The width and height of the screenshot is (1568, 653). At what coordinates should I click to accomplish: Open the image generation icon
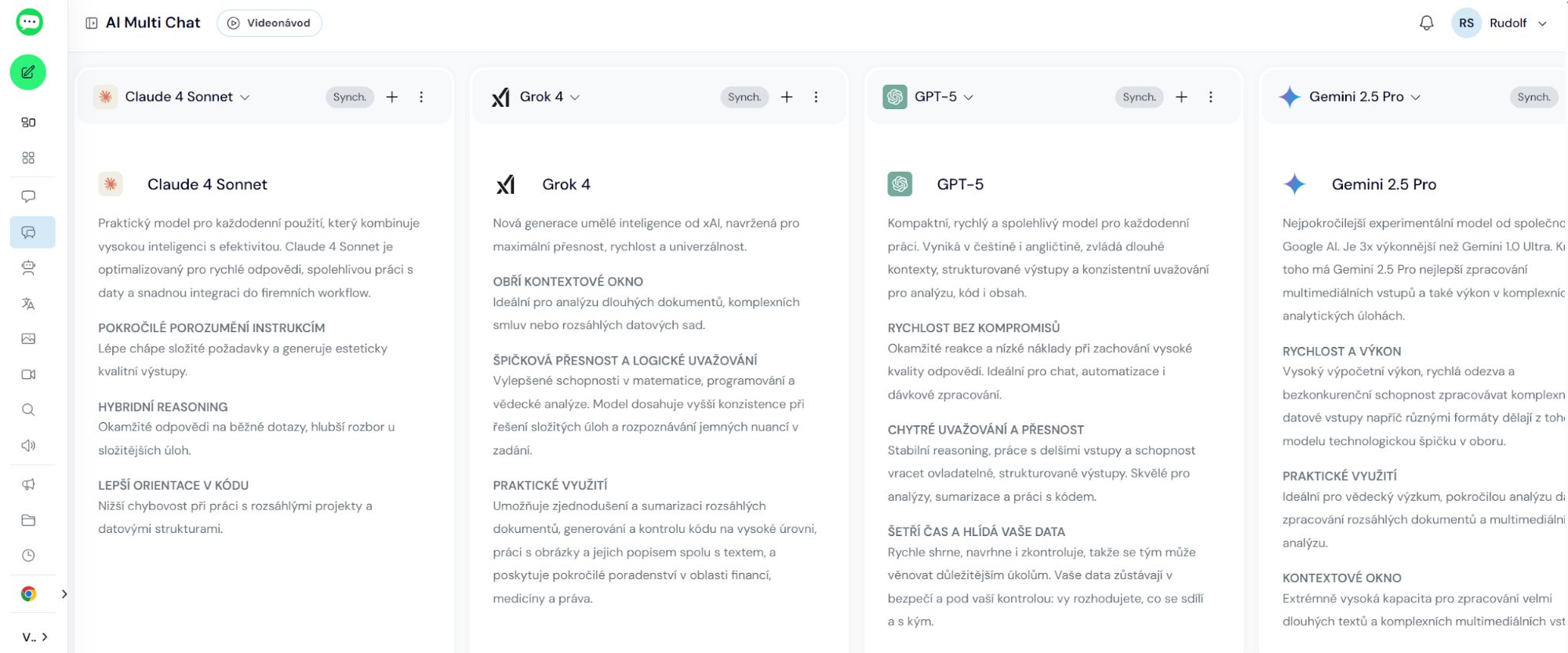coord(28,339)
